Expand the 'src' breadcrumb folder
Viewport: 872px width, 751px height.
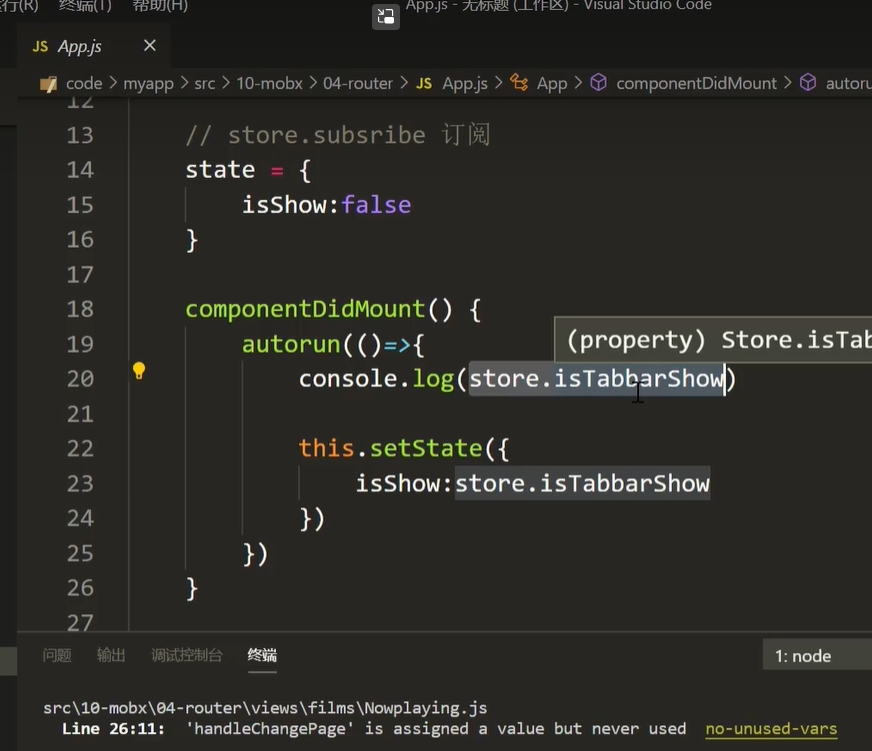204,84
